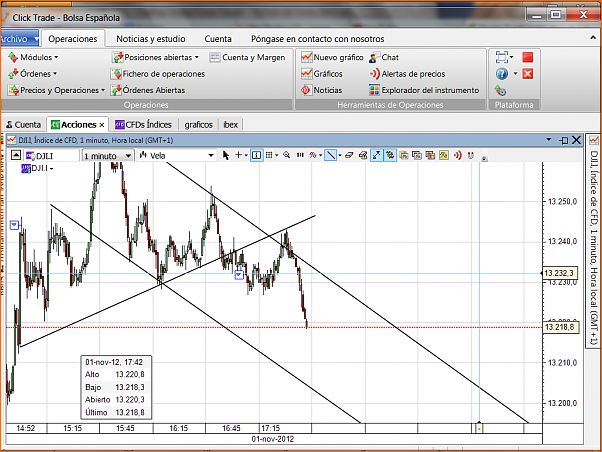
Task: Click the price alert waves icon in the chart toolbar
Action: pos(457,155)
